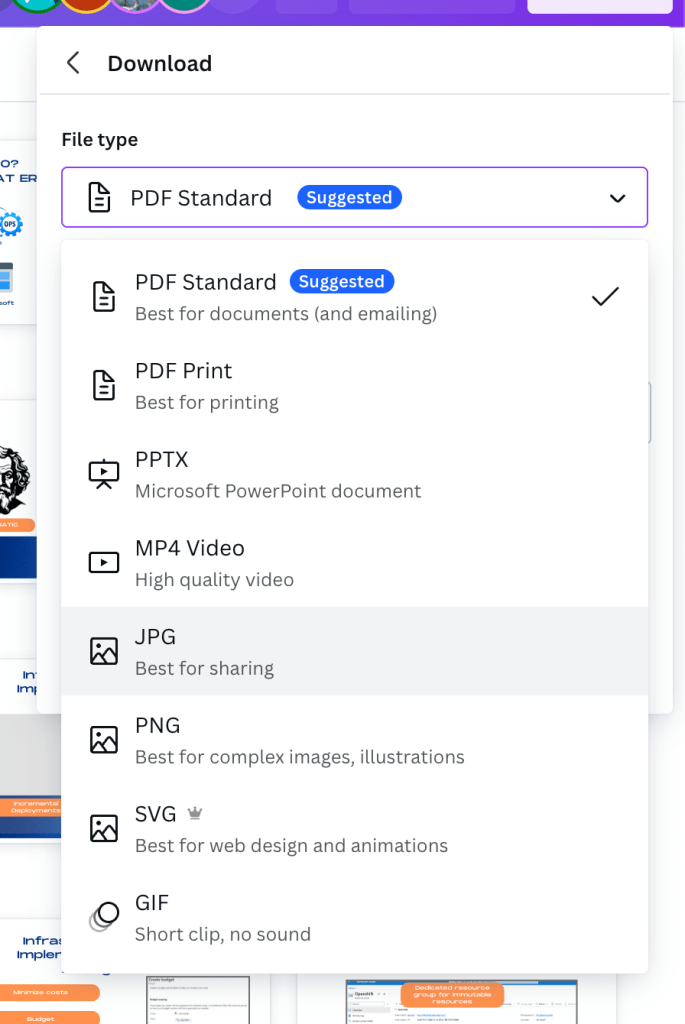Select PDF Print best for printing
The image size is (685, 1024).
(355, 386)
